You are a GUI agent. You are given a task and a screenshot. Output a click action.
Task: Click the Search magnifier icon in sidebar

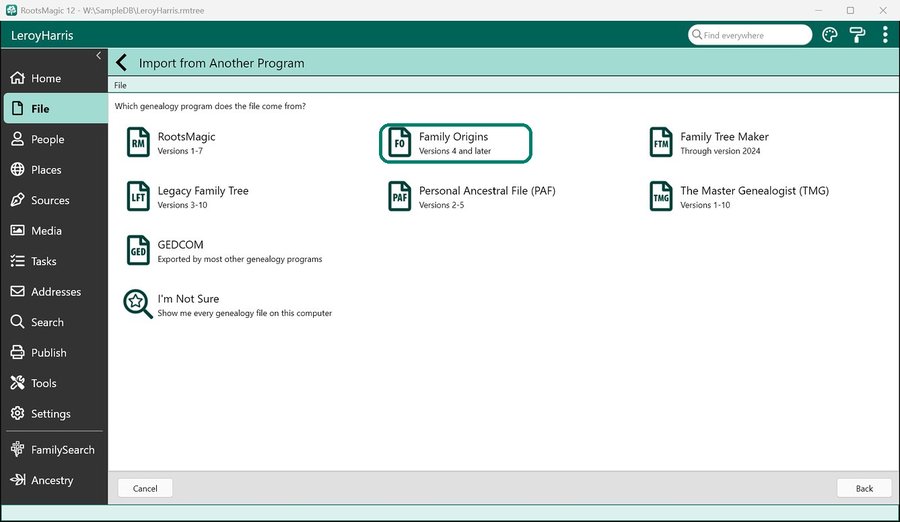(x=18, y=321)
